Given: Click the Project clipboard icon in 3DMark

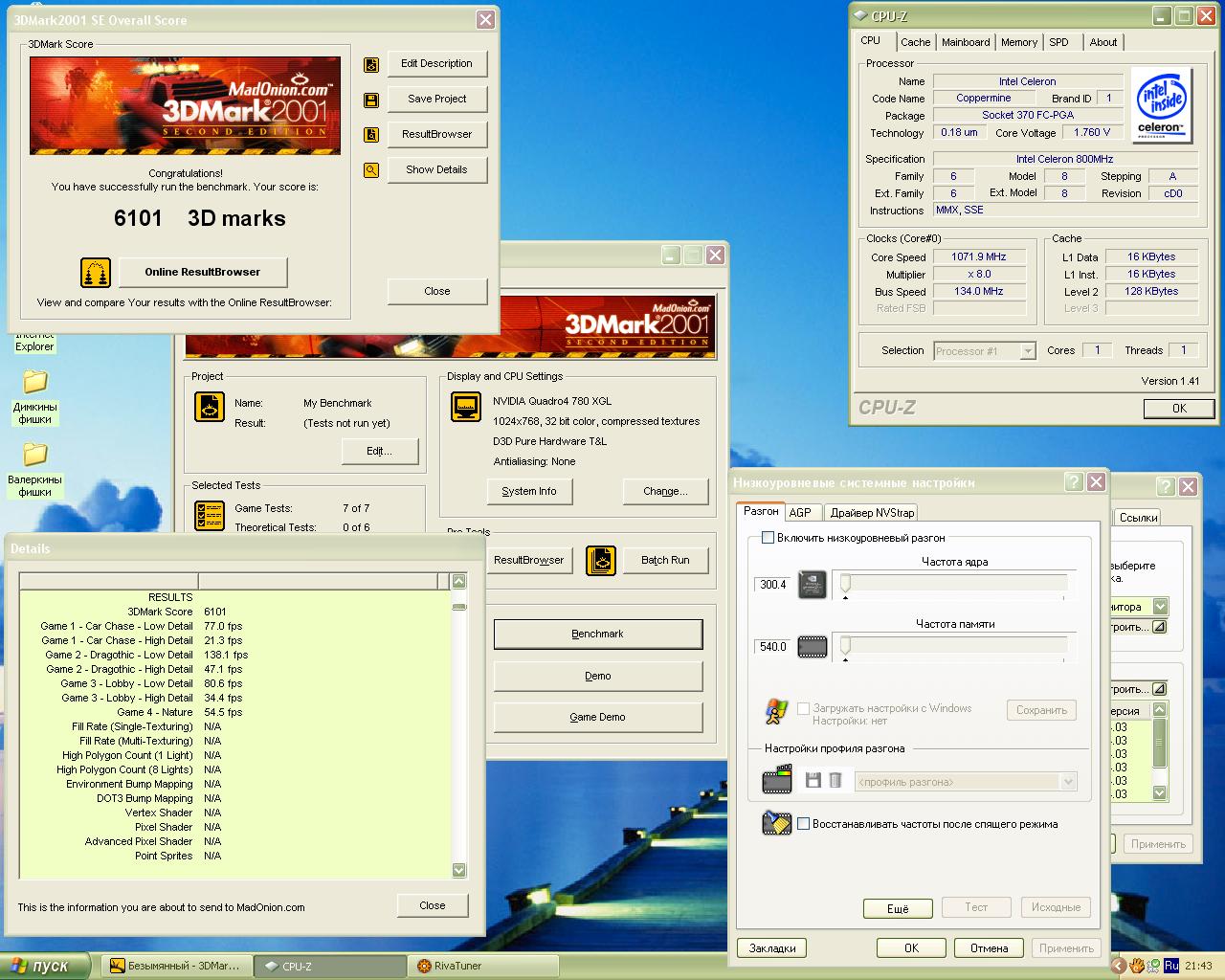Looking at the screenshot, I should point(210,407).
